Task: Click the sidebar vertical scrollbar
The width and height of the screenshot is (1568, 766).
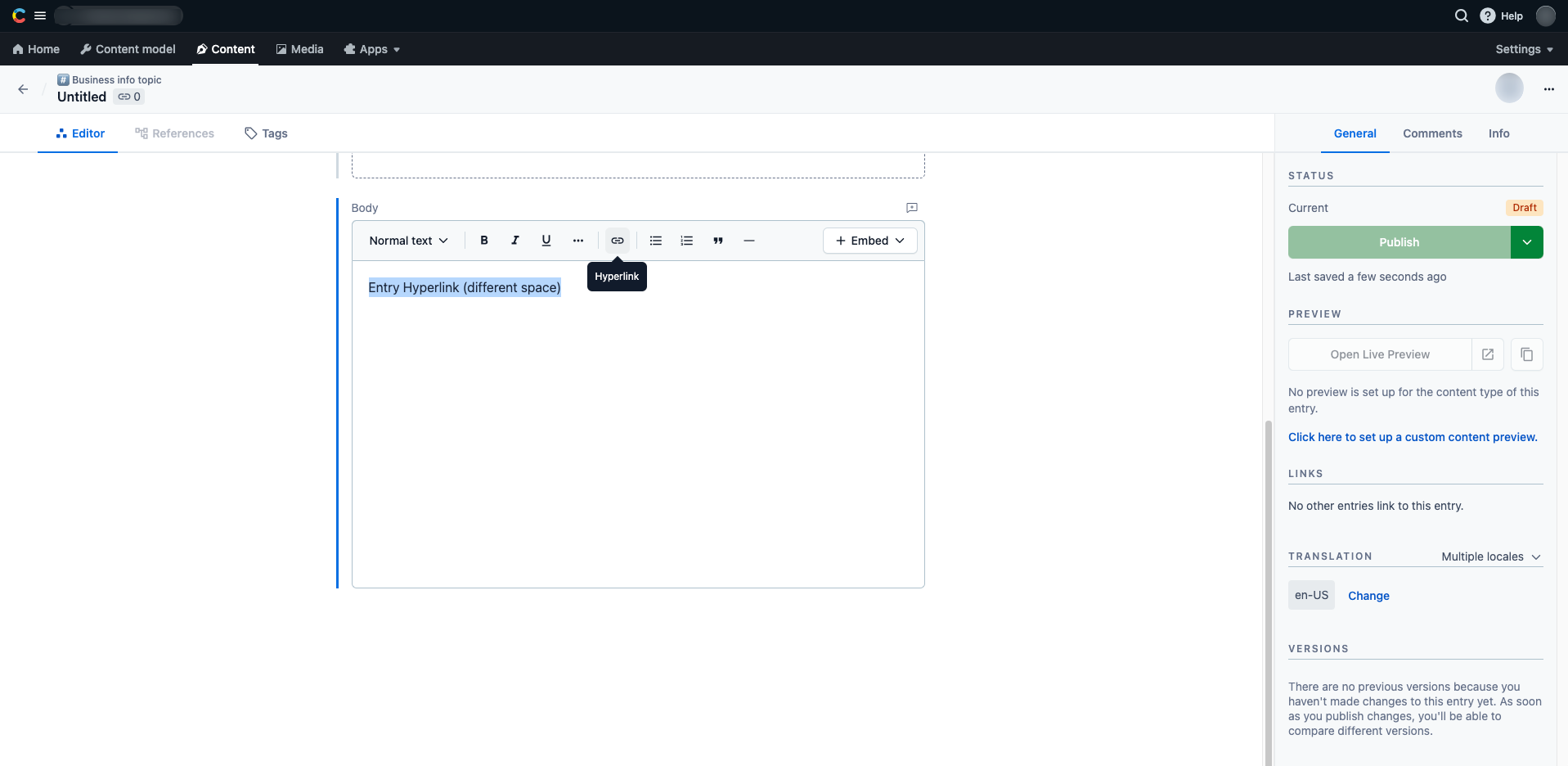Action: point(1269,593)
